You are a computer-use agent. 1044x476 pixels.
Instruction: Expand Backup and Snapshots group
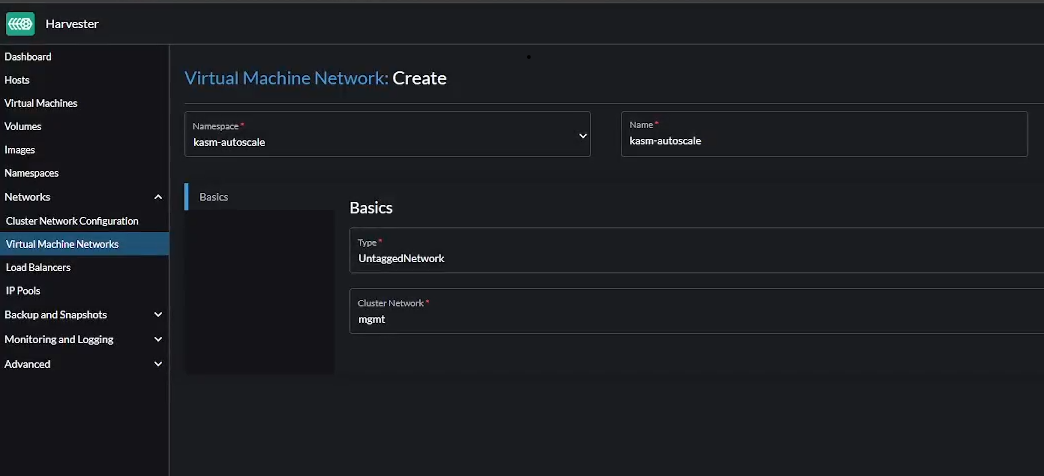tap(158, 315)
